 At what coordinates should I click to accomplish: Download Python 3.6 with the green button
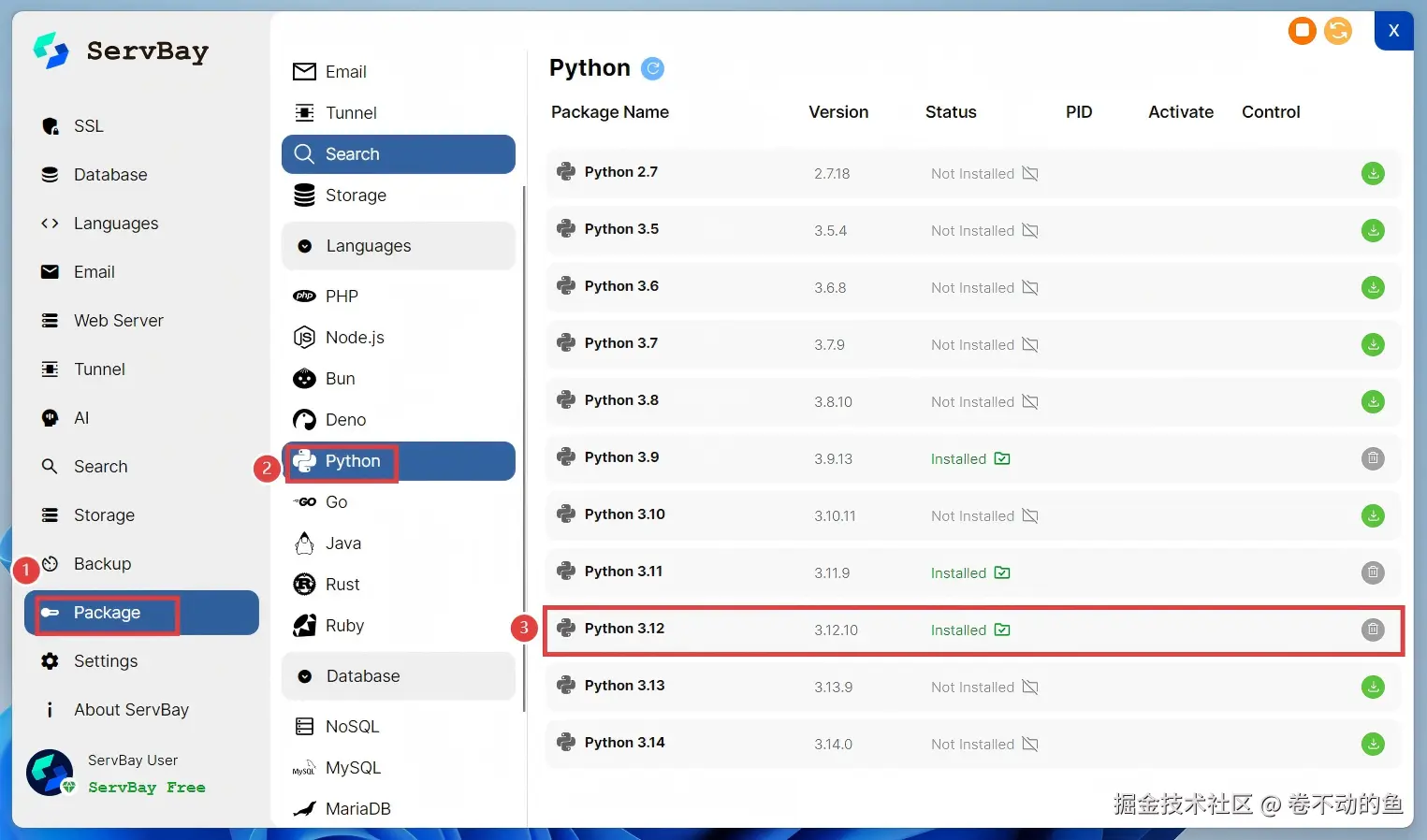coord(1373,287)
